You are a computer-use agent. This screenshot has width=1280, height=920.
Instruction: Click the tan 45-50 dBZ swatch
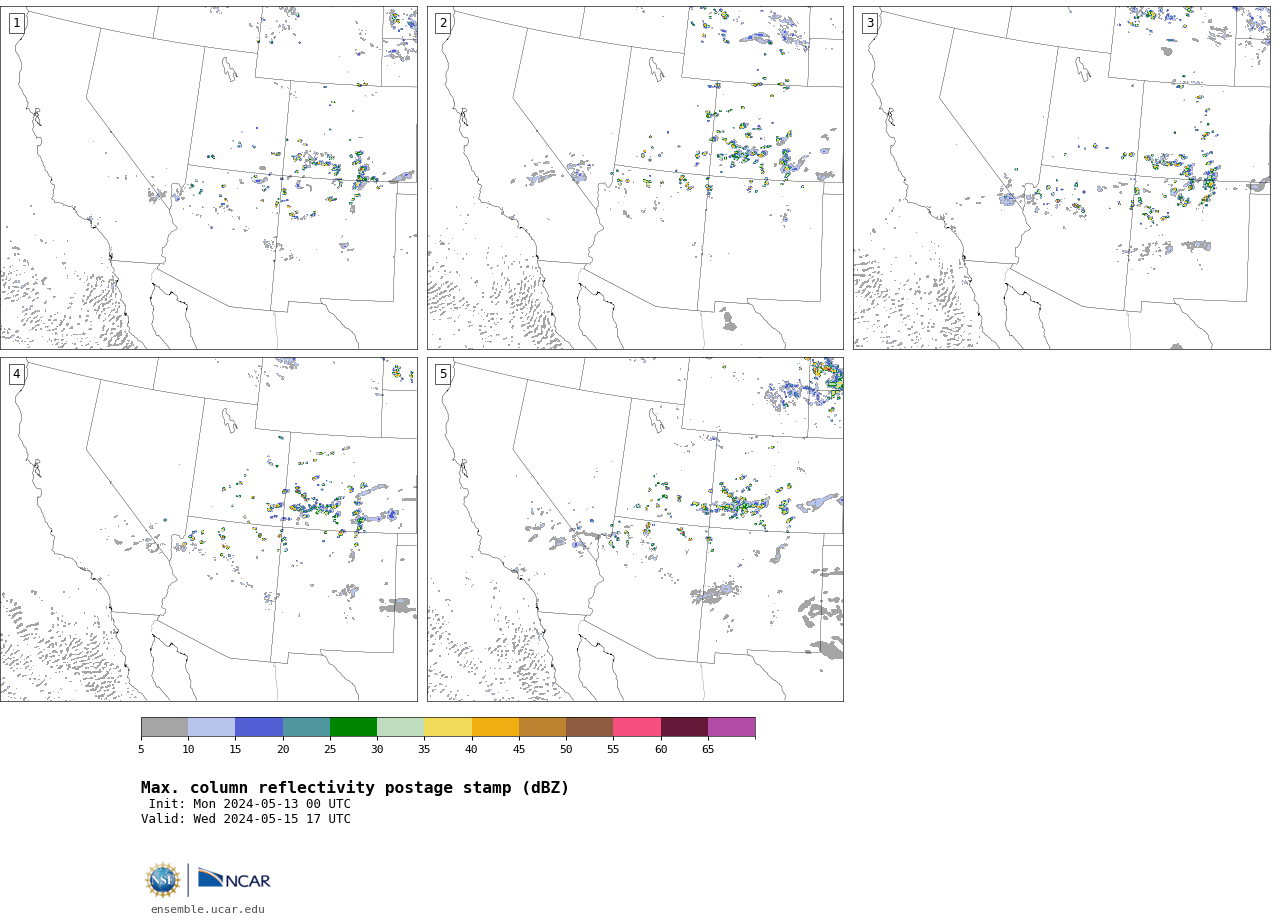542,727
